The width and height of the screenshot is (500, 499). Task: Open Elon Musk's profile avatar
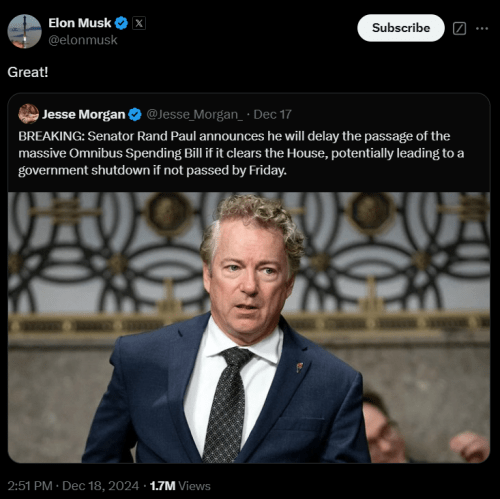coord(24,31)
